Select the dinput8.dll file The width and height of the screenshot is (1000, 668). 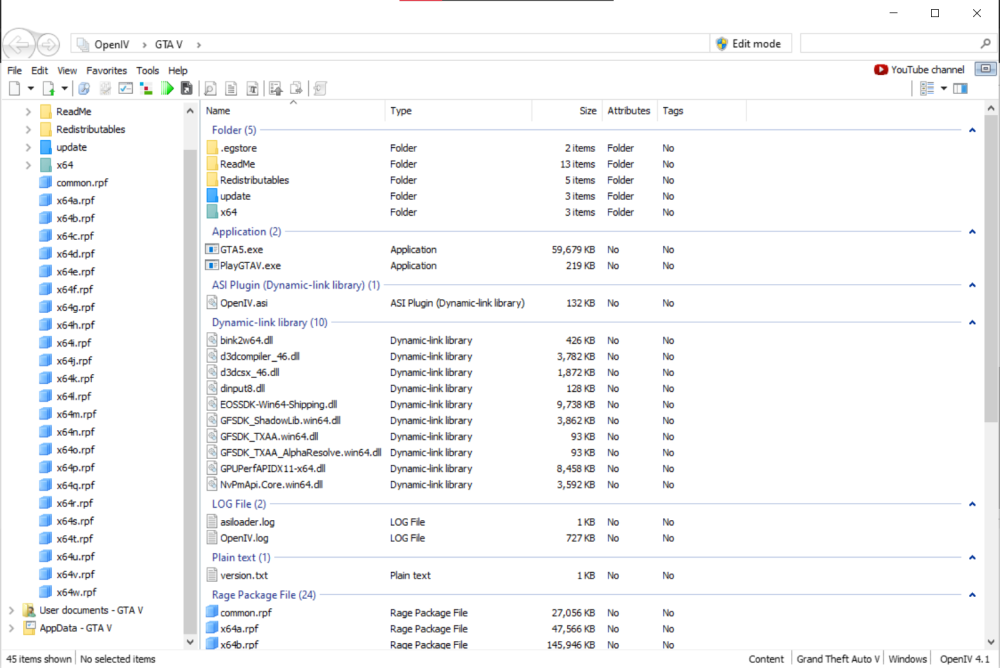(242, 388)
